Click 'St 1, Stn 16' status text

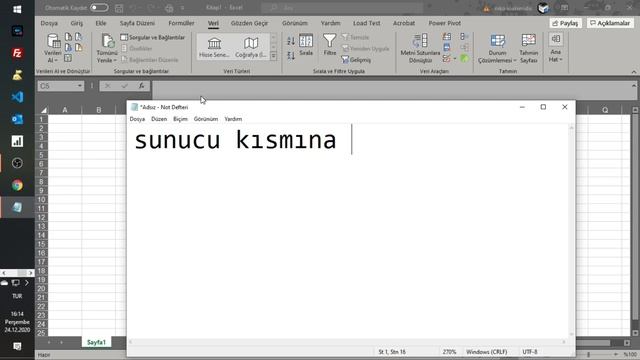click(392, 351)
